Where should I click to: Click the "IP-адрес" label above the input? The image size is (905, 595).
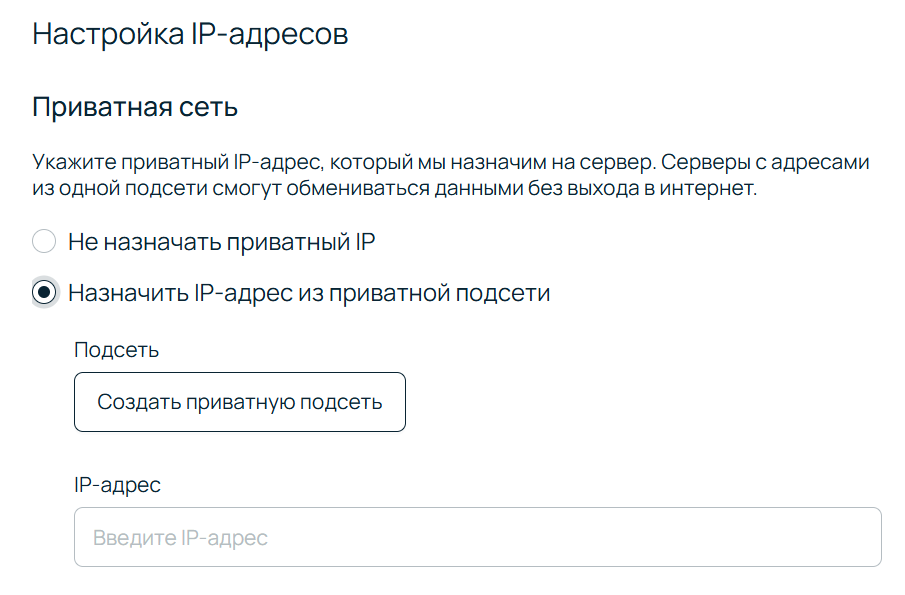(117, 485)
